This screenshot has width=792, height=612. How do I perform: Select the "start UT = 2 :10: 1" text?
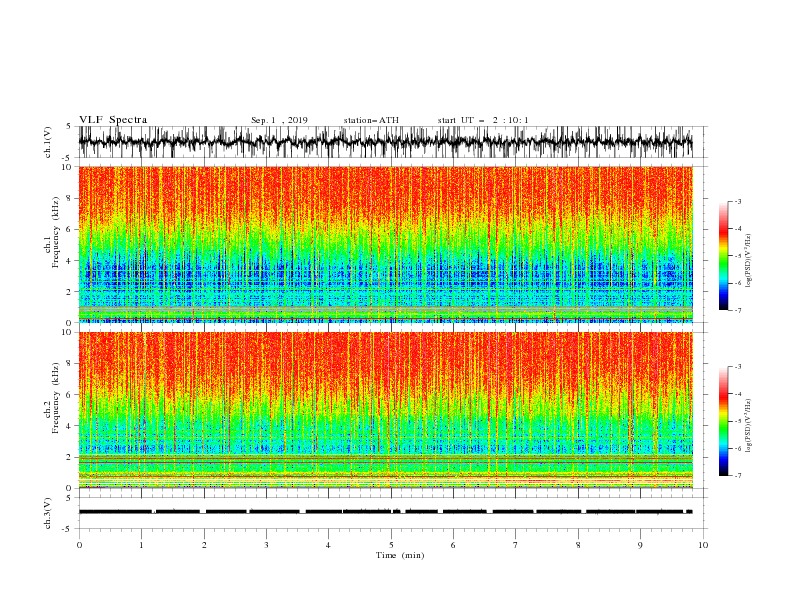(483, 120)
